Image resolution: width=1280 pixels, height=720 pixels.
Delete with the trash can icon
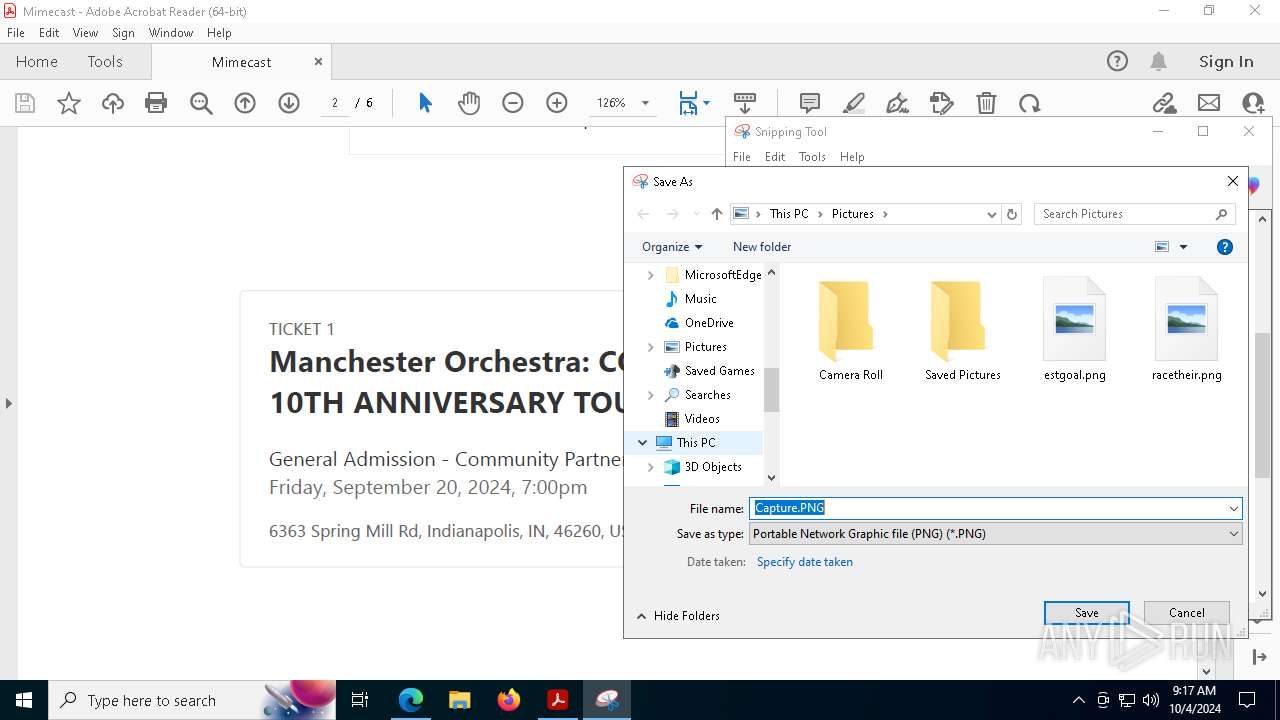click(x=986, y=103)
